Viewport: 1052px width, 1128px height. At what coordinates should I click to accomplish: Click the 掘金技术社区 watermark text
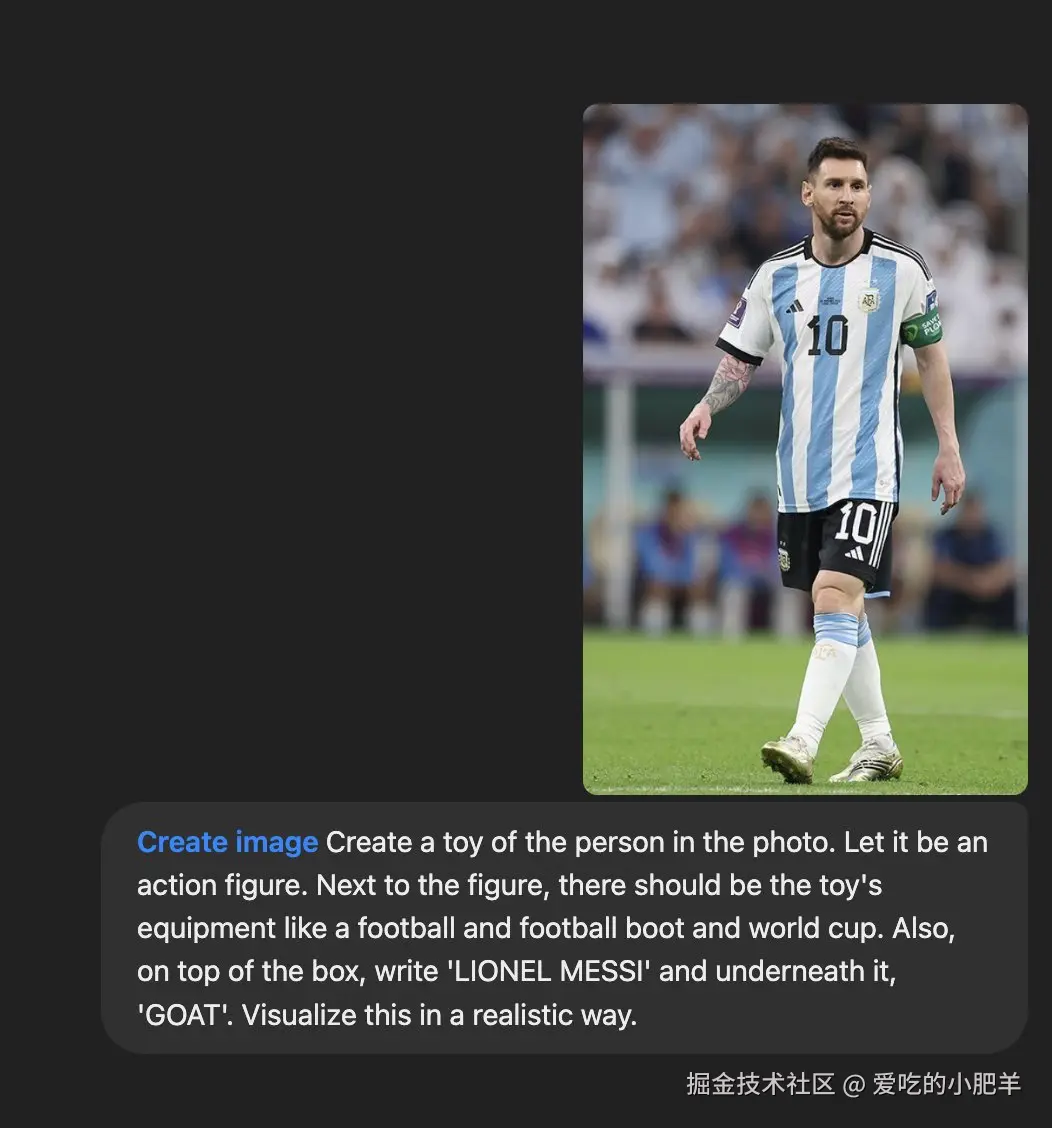(x=760, y=1083)
